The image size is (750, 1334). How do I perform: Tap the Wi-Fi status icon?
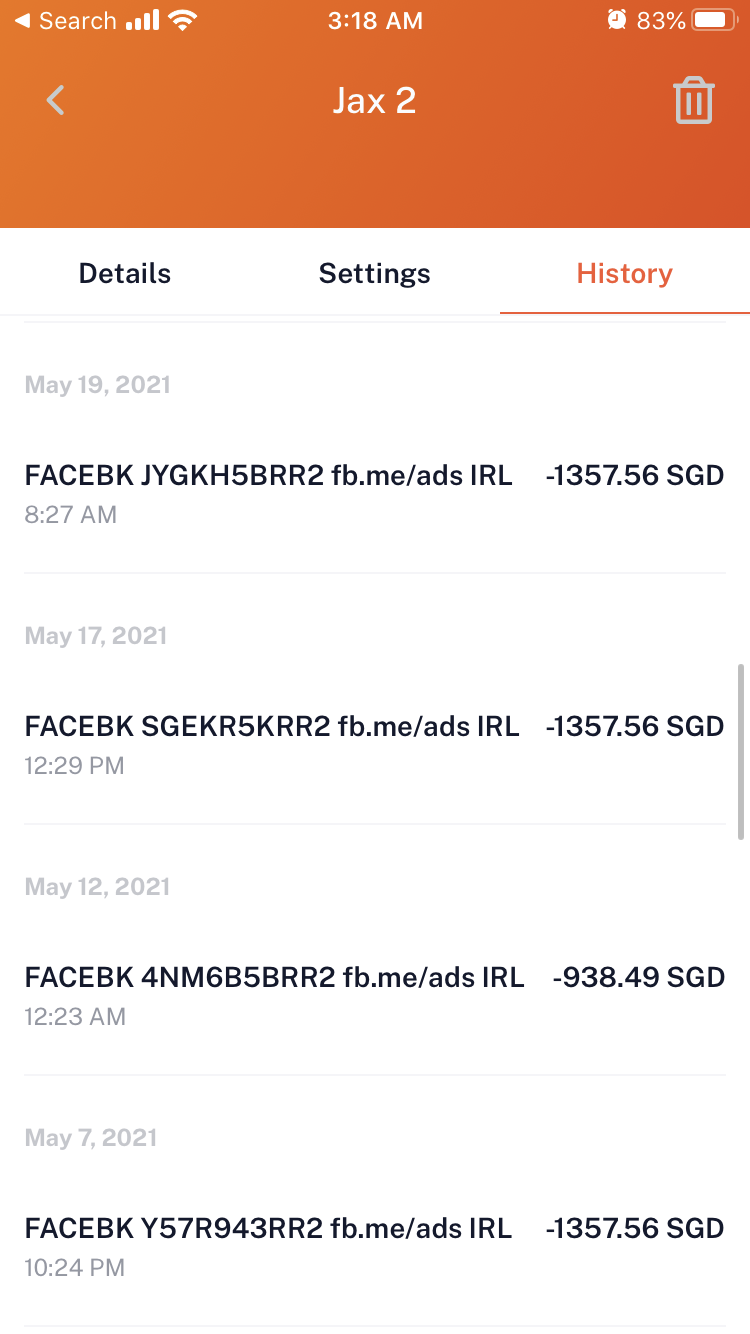pyautogui.click(x=183, y=21)
